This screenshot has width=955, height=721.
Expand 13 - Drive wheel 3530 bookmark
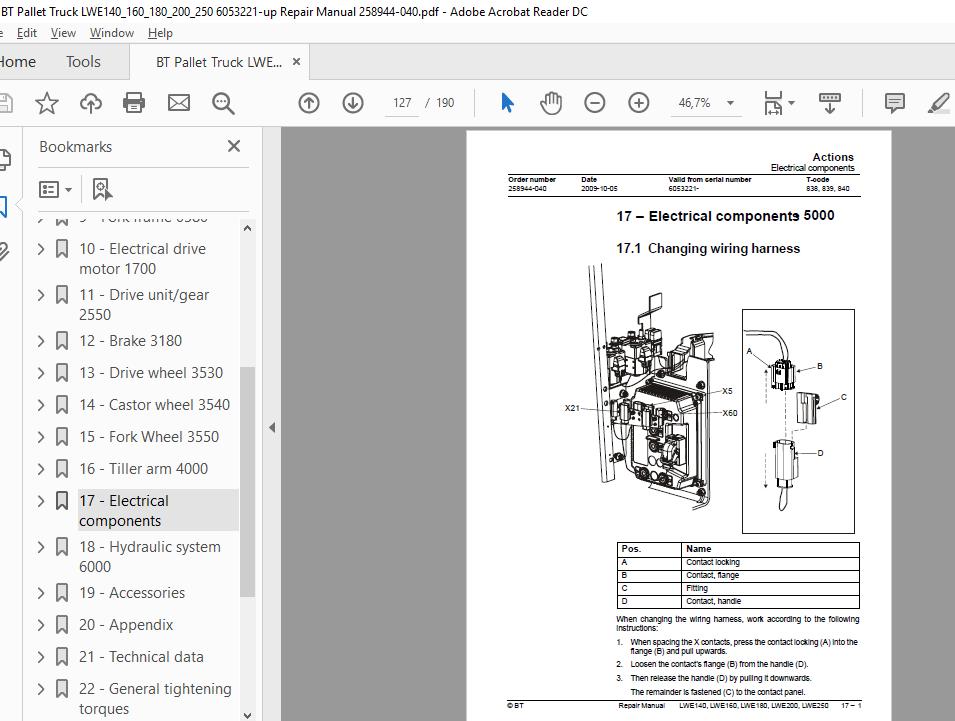(41, 373)
